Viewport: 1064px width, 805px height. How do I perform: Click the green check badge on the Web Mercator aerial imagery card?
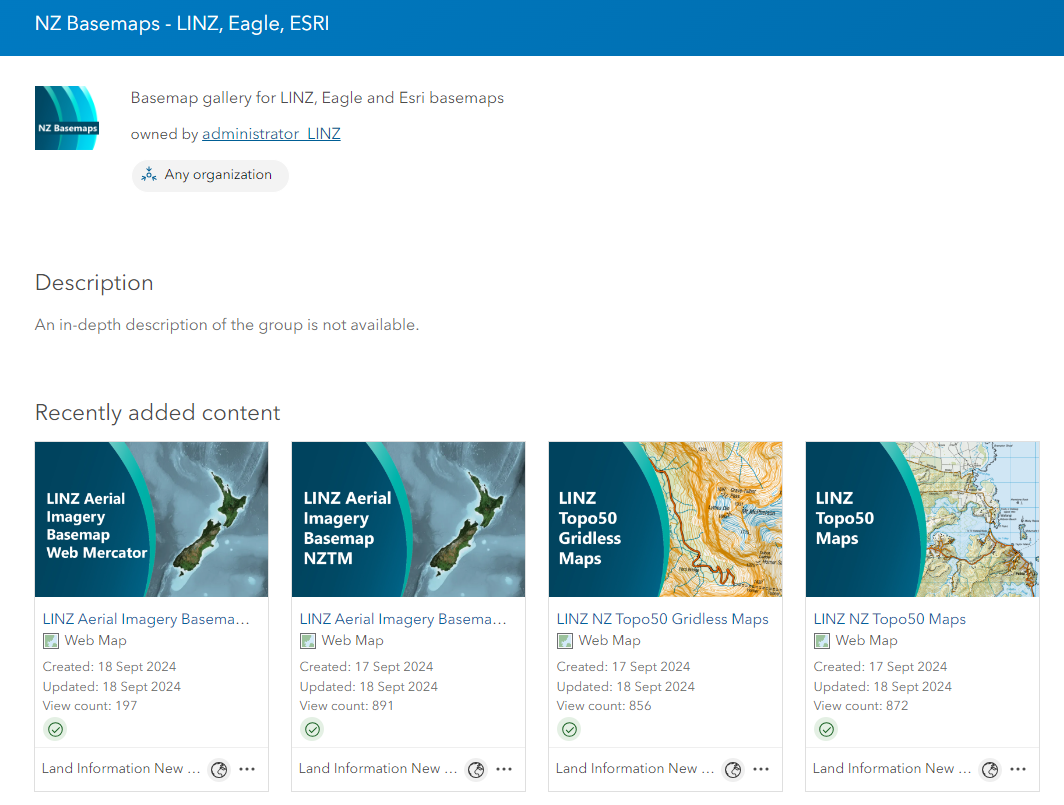[55, 729]
